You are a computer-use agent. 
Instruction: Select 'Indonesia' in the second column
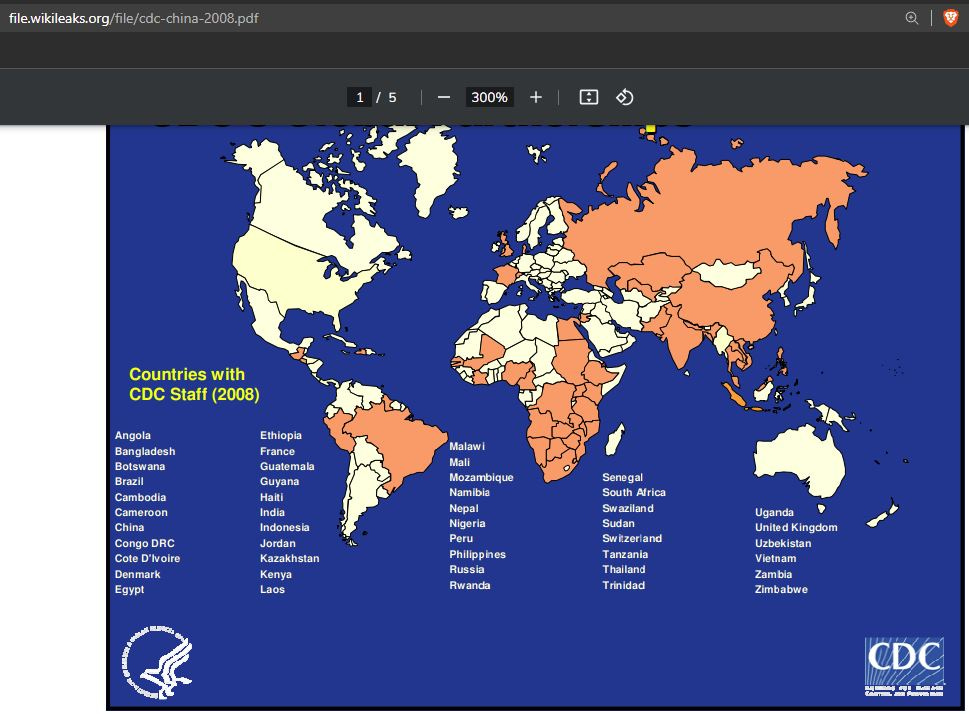[285, 527]
